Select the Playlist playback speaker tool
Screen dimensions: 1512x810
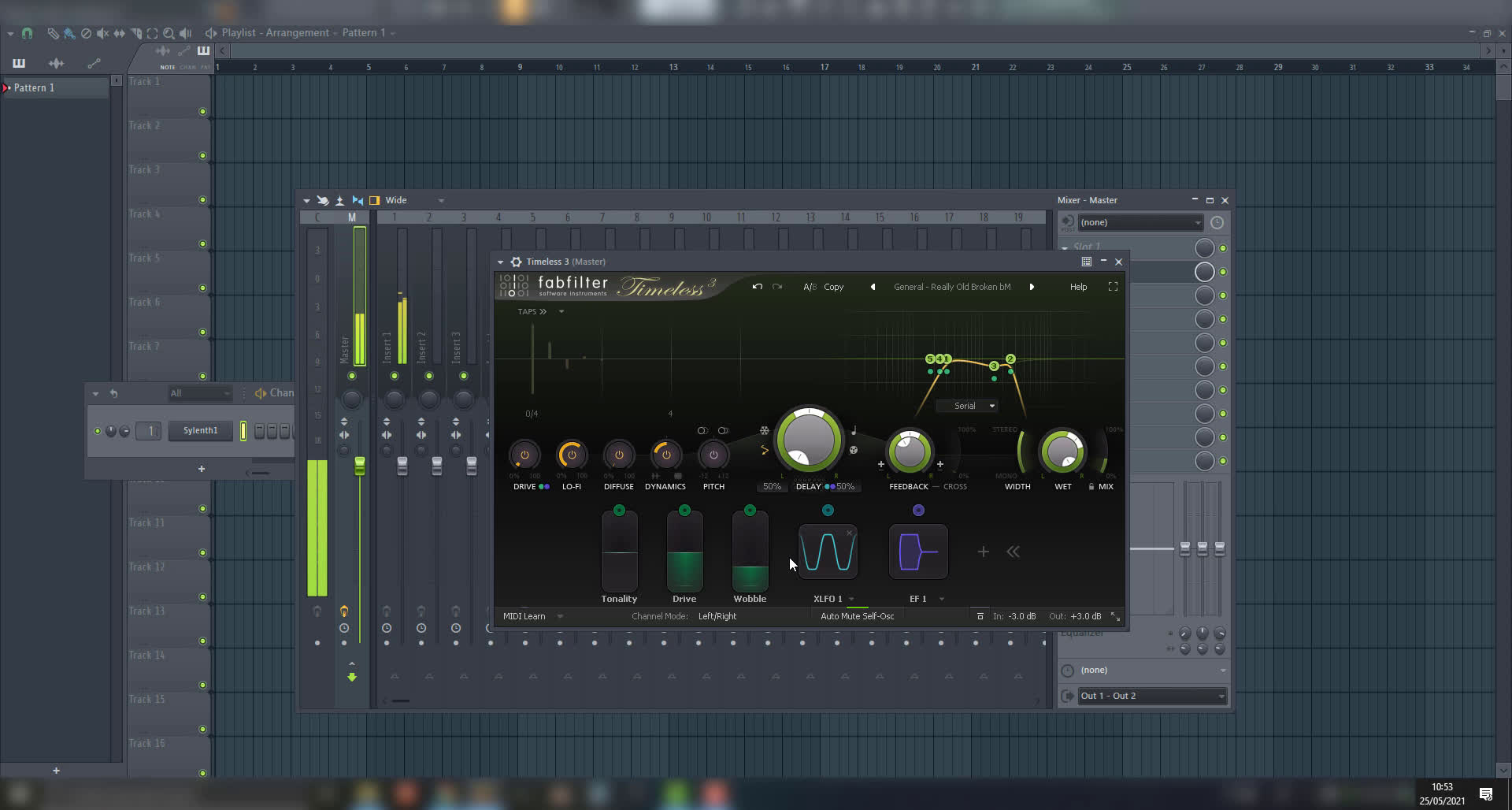[x=185, y=33]
